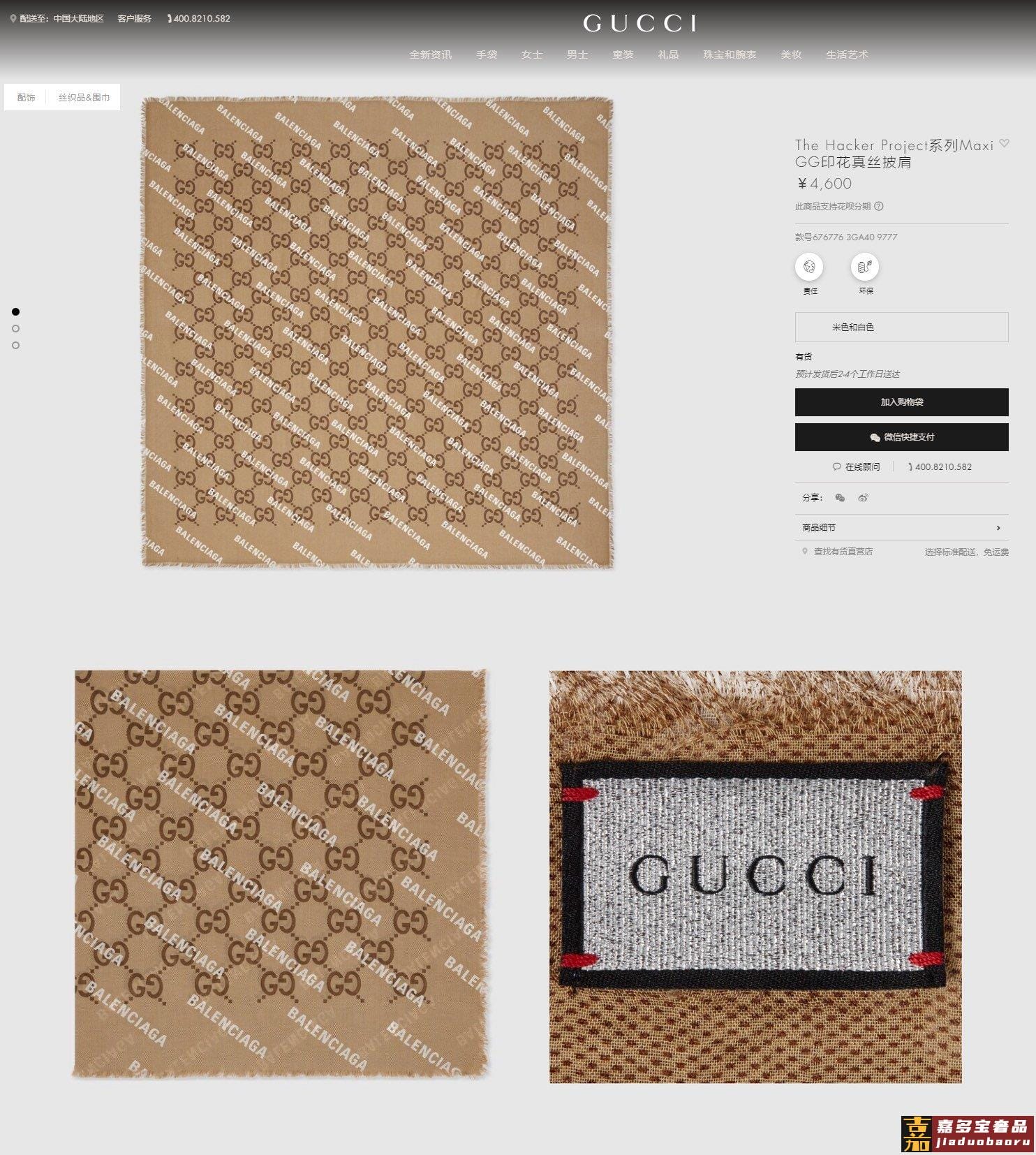Image resolution: width=1036 pixels, height=1155 pixels.
Task: Share via WeChat icon
Action: (840, 498)
